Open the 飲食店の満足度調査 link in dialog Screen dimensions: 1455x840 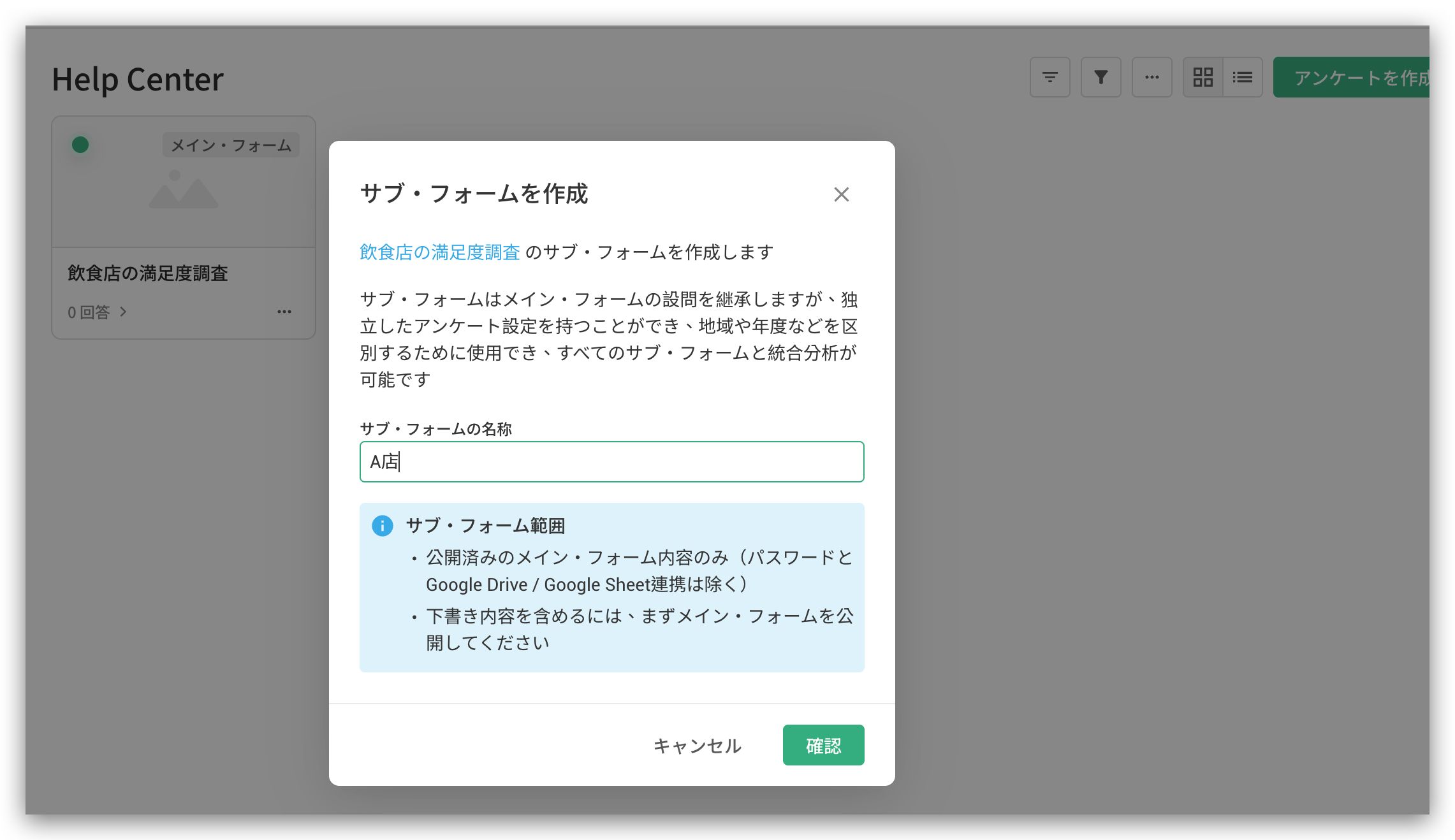click(x=440, y=252)
